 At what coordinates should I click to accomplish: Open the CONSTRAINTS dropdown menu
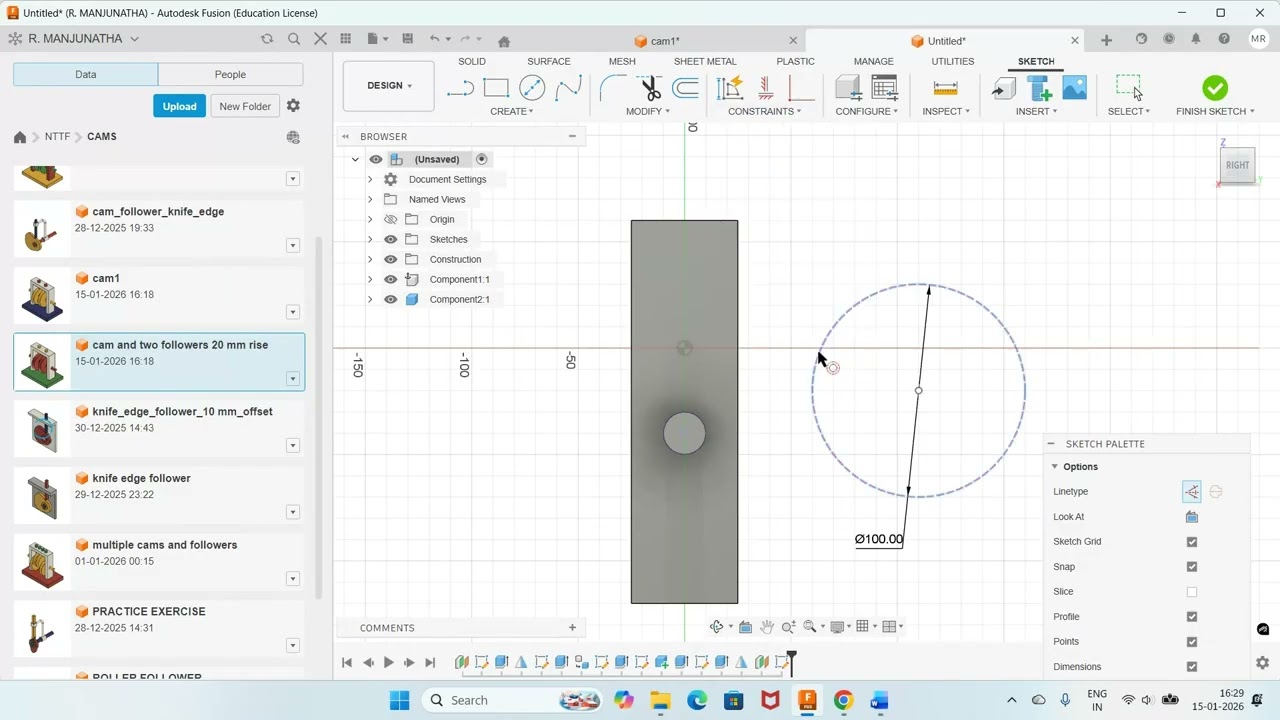point(765,111)
